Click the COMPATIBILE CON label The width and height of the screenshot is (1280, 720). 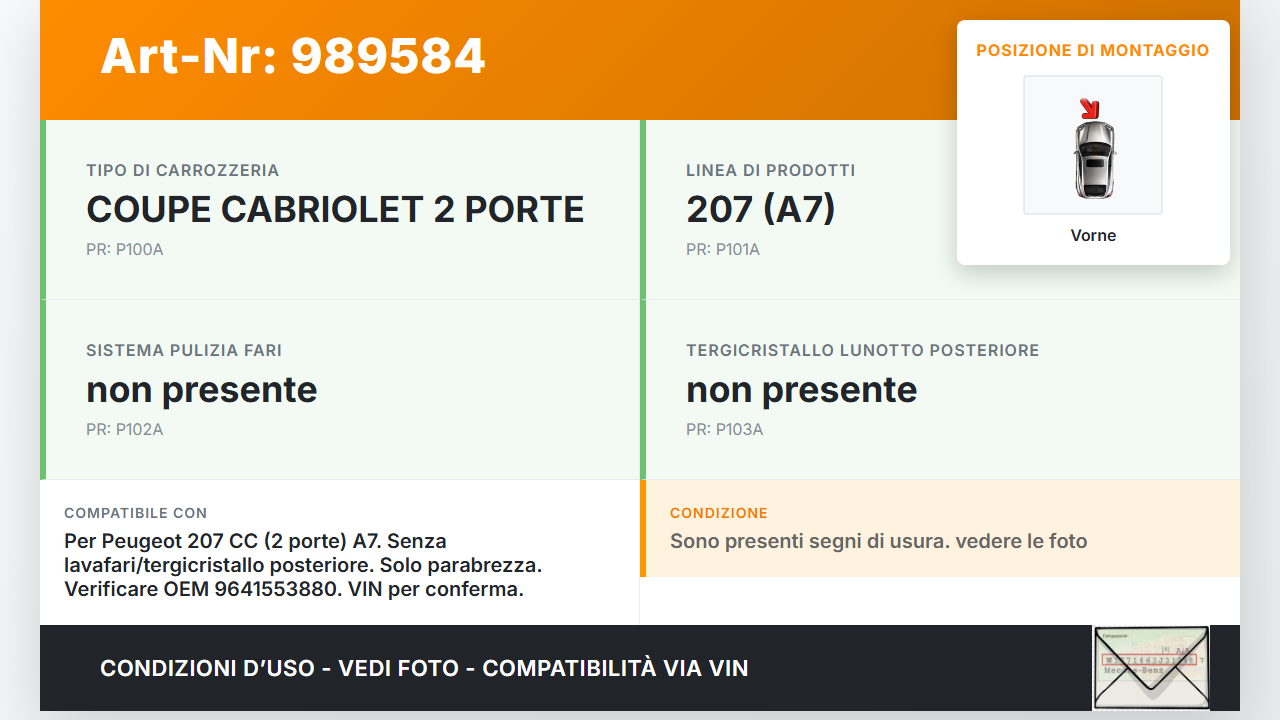[x=136, y=513]
